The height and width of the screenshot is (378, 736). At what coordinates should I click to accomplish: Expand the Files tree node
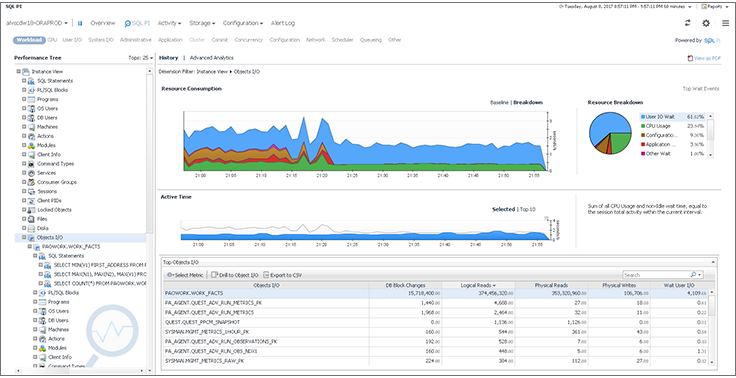coord(23,219)
